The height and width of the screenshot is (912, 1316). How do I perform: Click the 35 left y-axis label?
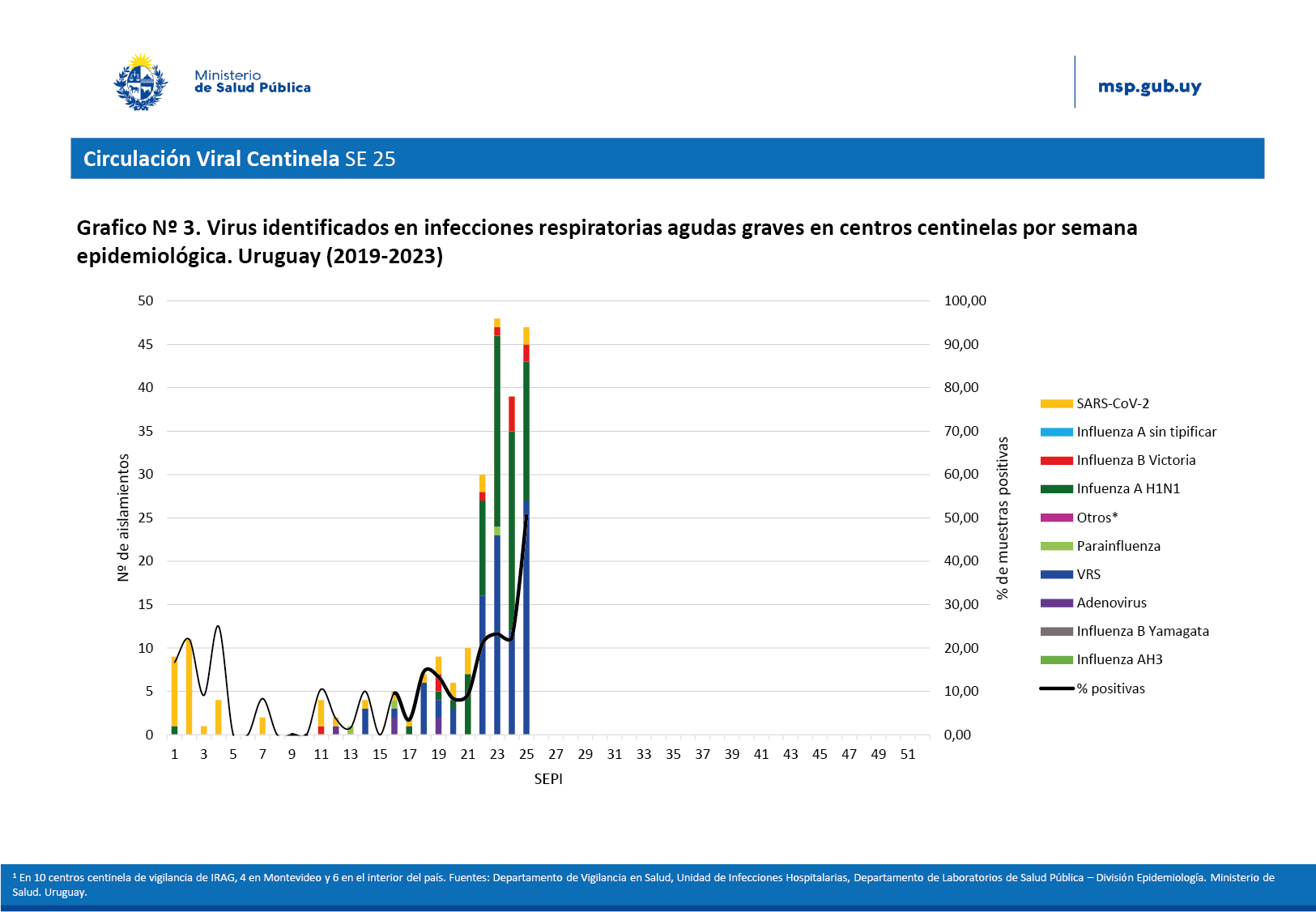[146, 431]
